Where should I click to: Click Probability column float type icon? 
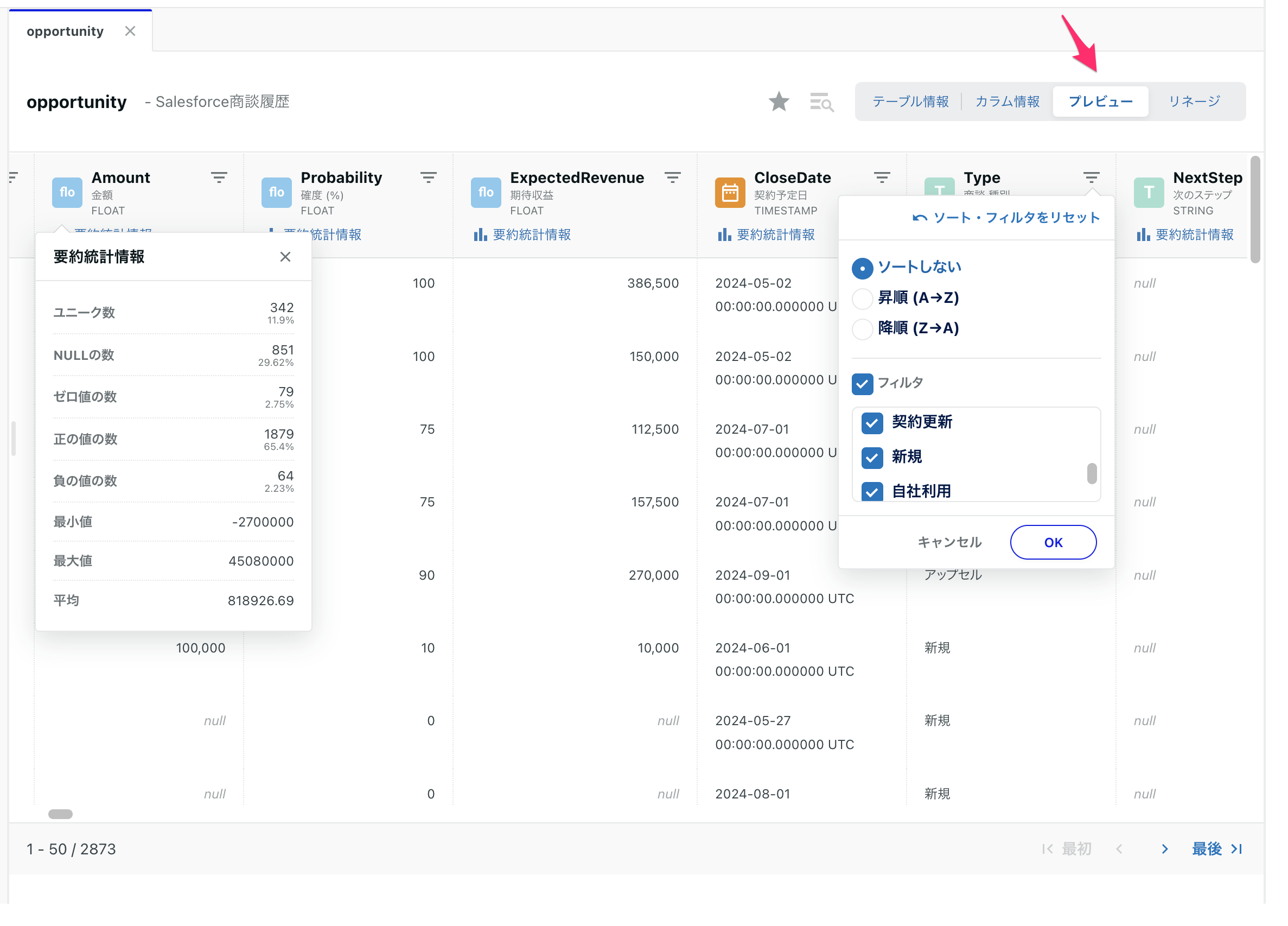(x=277, y=193)
